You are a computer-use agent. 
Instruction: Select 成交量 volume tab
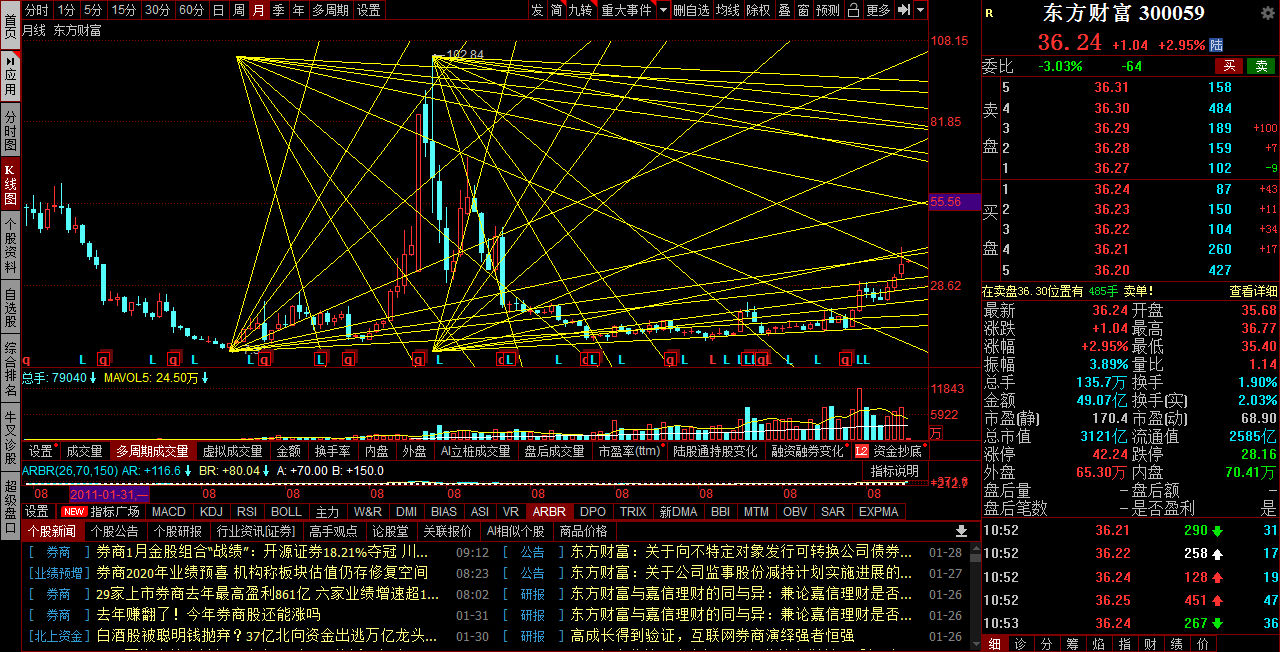pos(84,451)
